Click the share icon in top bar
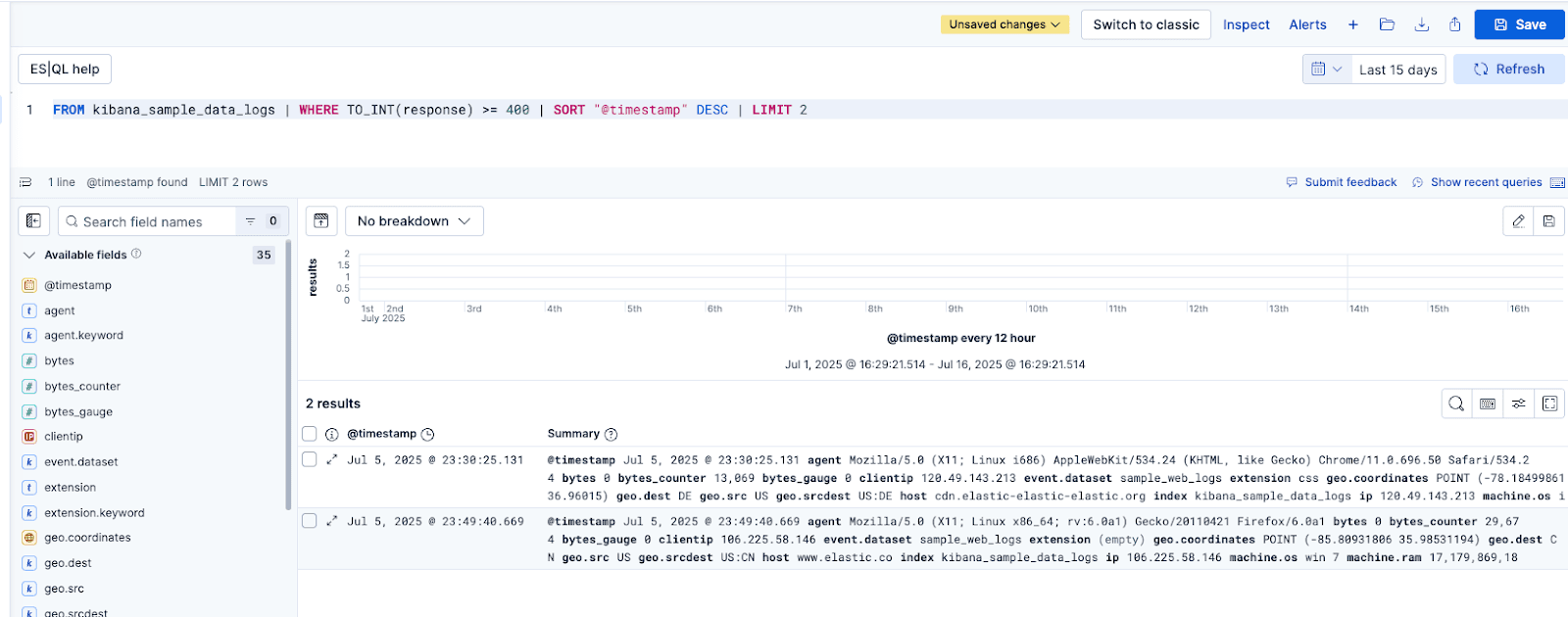 (x=1455, y=24)
